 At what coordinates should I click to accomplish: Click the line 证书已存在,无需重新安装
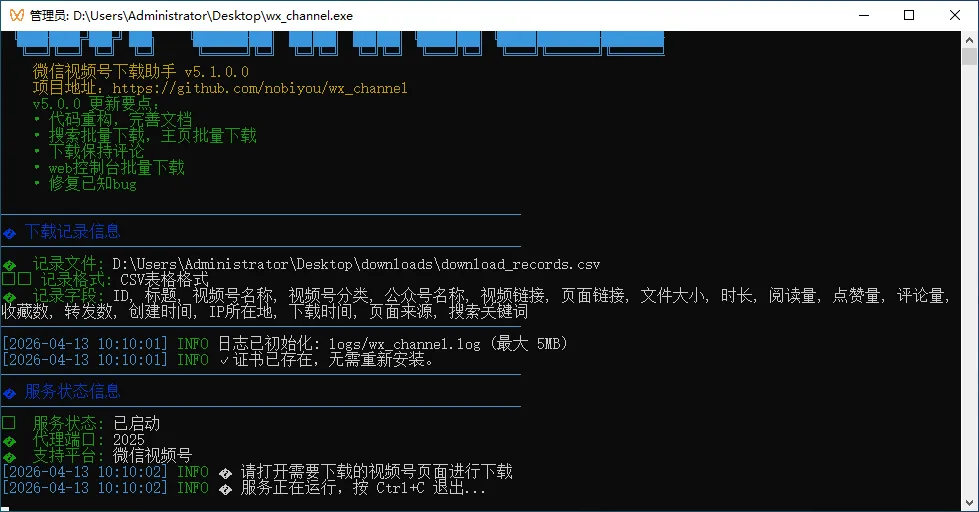[334, 360]
